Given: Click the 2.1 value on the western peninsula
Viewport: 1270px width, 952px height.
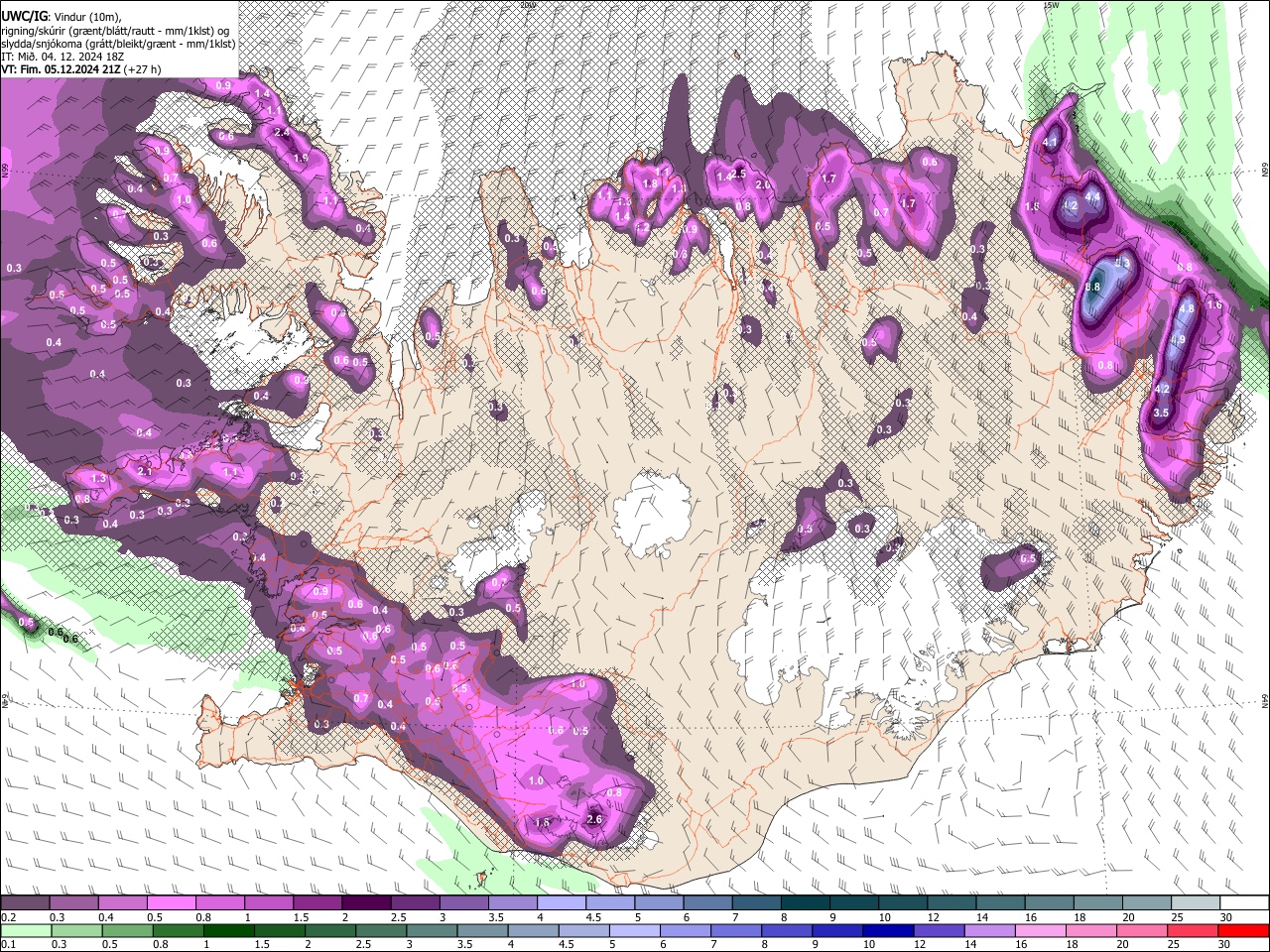Looking at the screenshot, I should coord(145,472).
